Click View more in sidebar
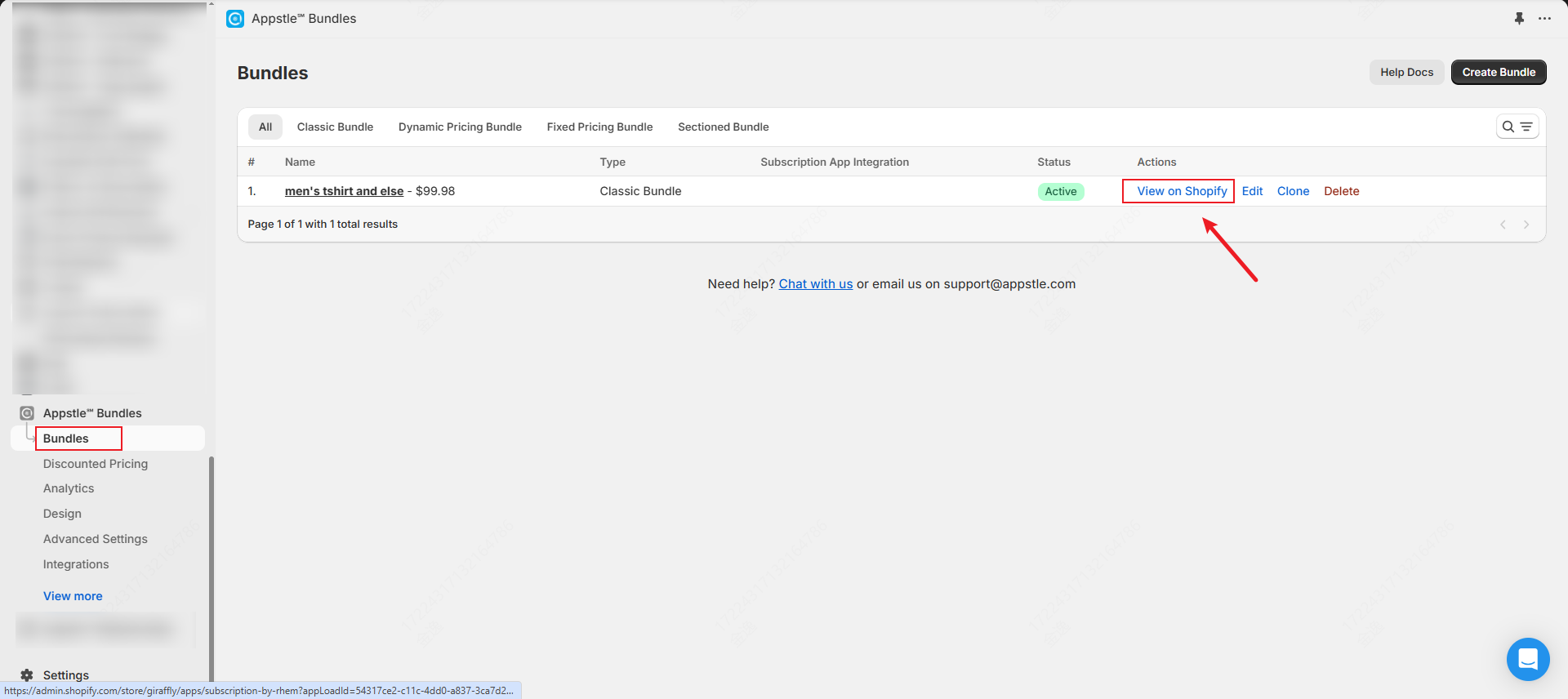Image resolution: width=1568 pixels, height=699 pixels. point(73,596)
